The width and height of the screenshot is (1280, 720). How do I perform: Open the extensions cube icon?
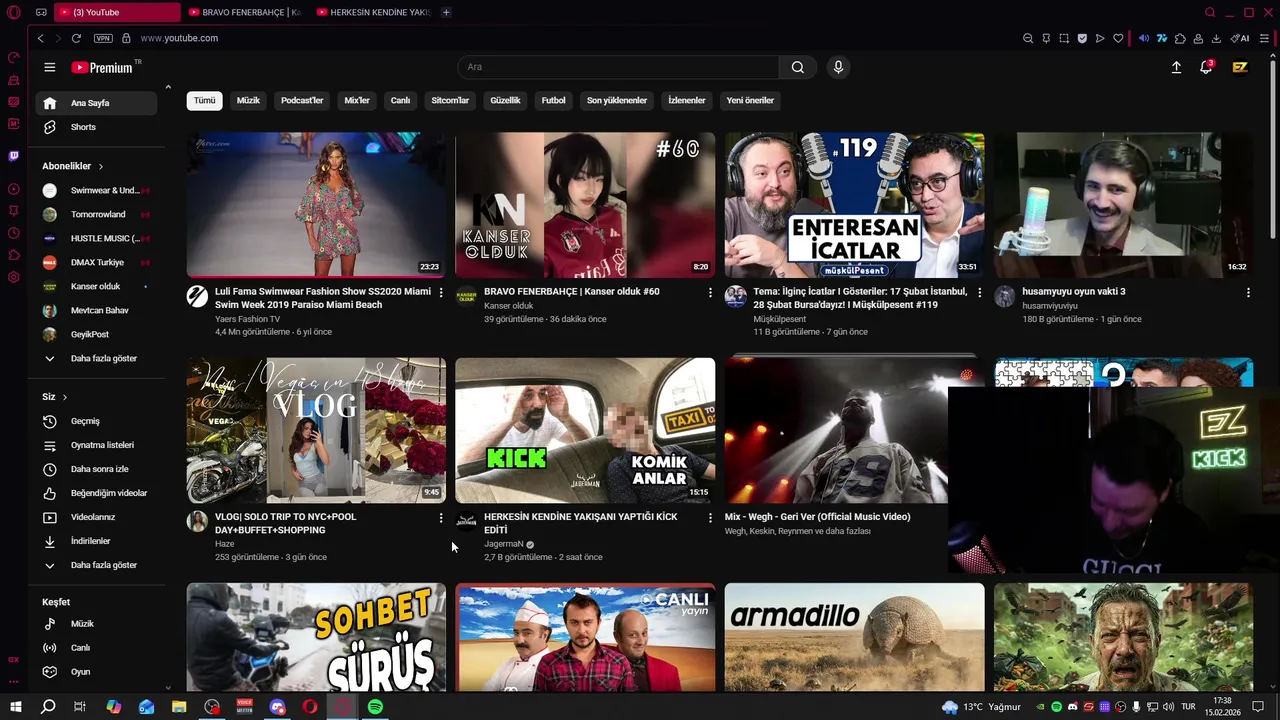[x=1180, y=38]
